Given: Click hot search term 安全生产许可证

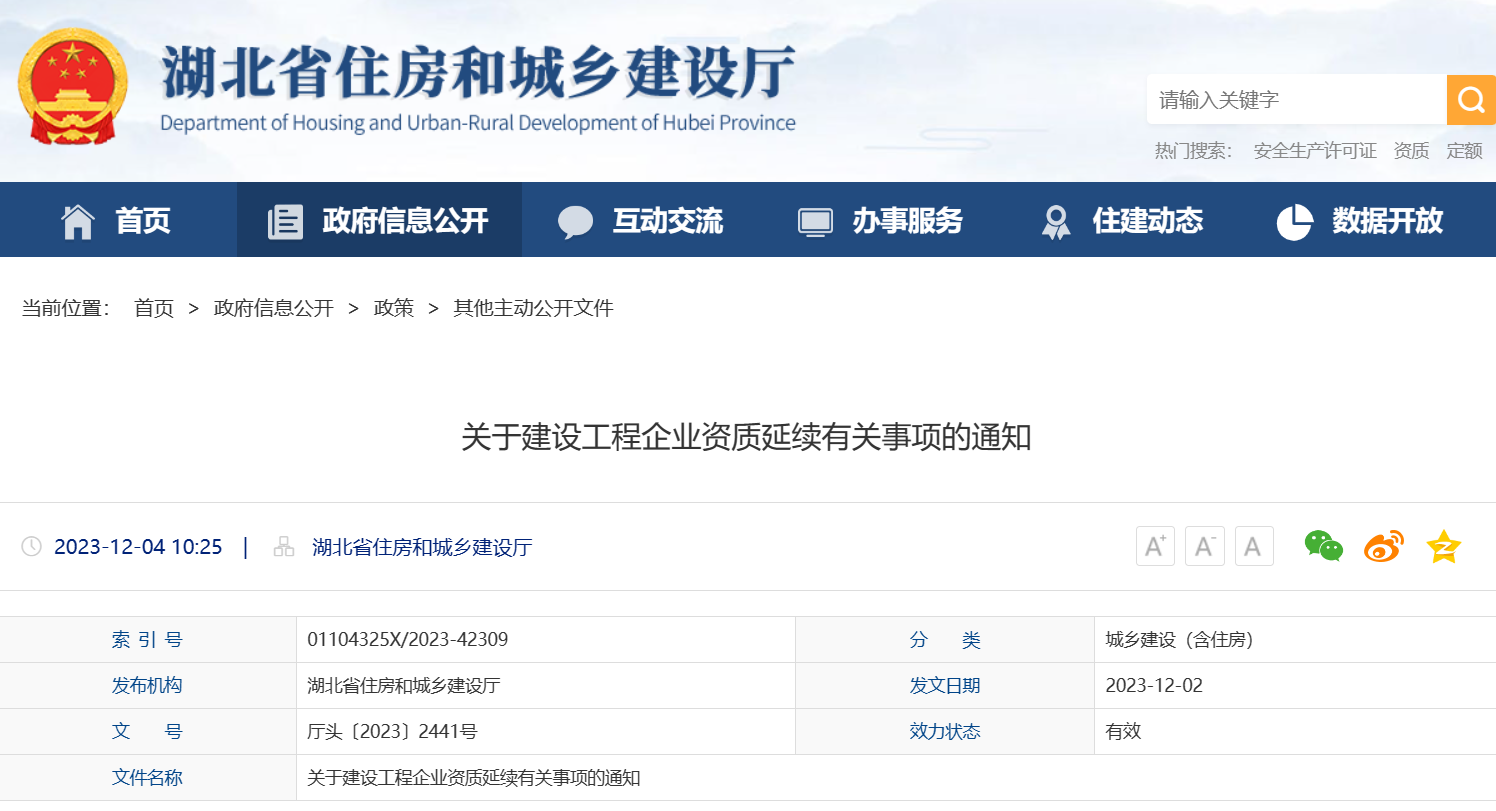Looking at the screenshot, I should [x=1315, y=151].
